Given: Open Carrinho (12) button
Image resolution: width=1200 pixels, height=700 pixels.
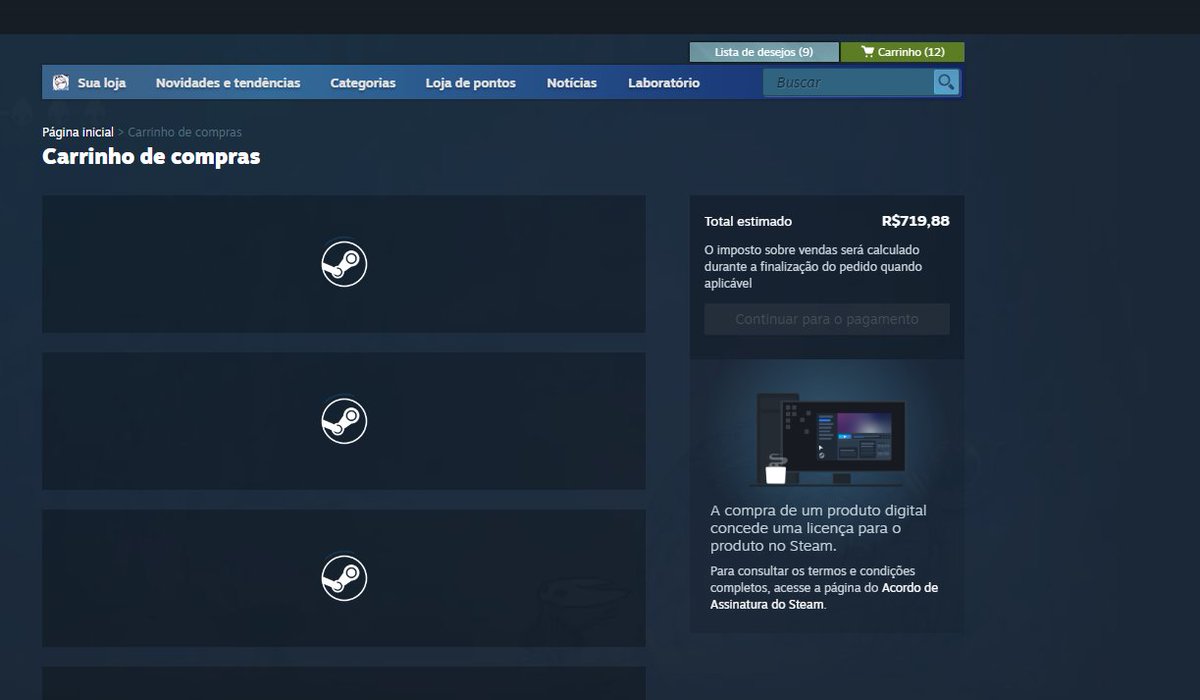Looking at the screenshot, I should [x=902, y=52].
